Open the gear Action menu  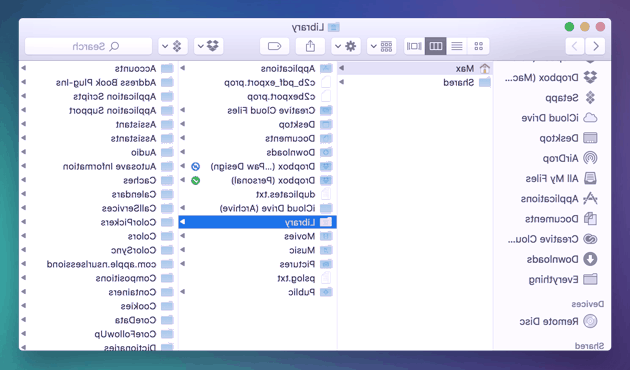(346, 46)
